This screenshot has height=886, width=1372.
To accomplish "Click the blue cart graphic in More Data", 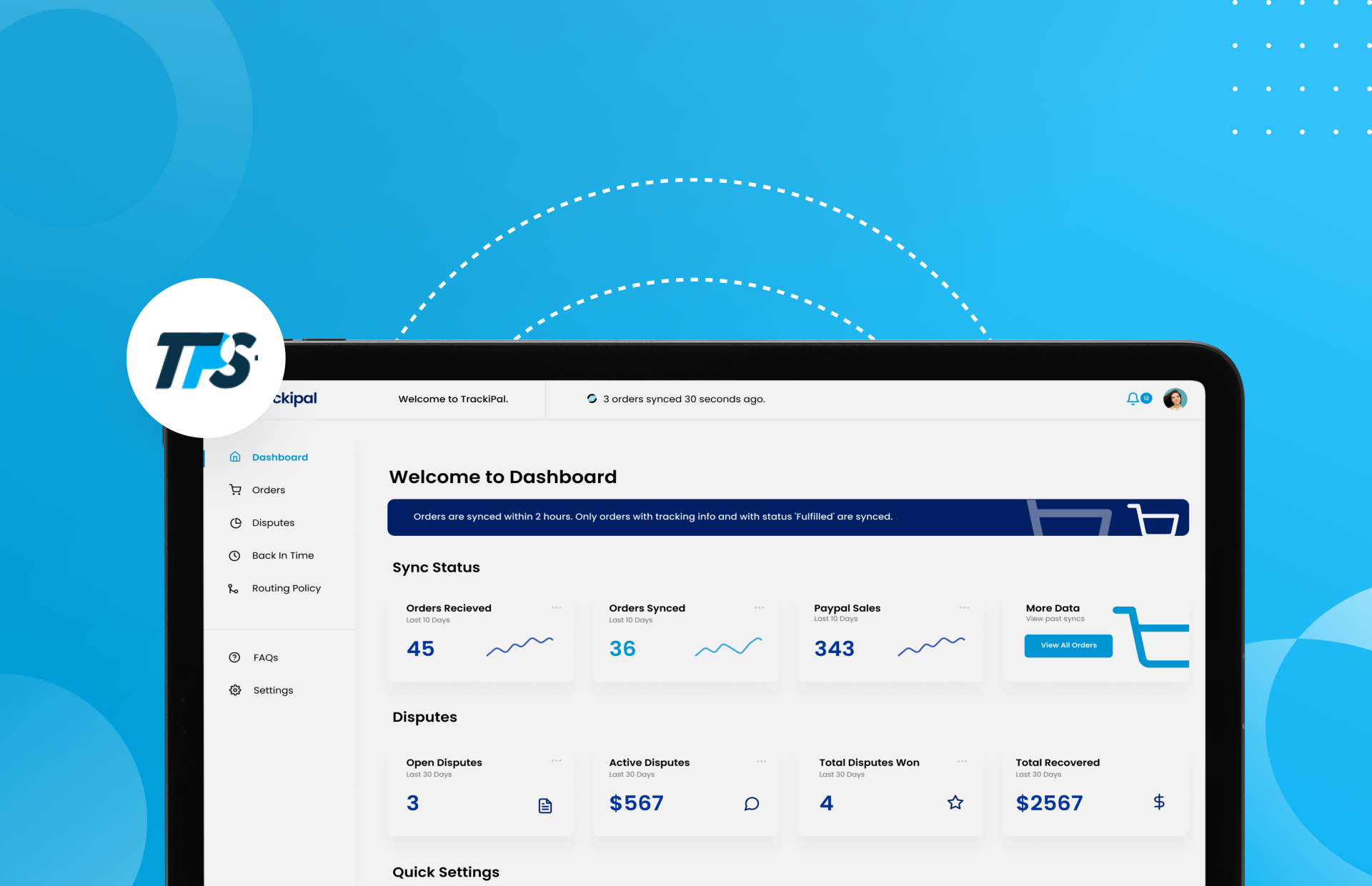I will (x=1152, y=637).
